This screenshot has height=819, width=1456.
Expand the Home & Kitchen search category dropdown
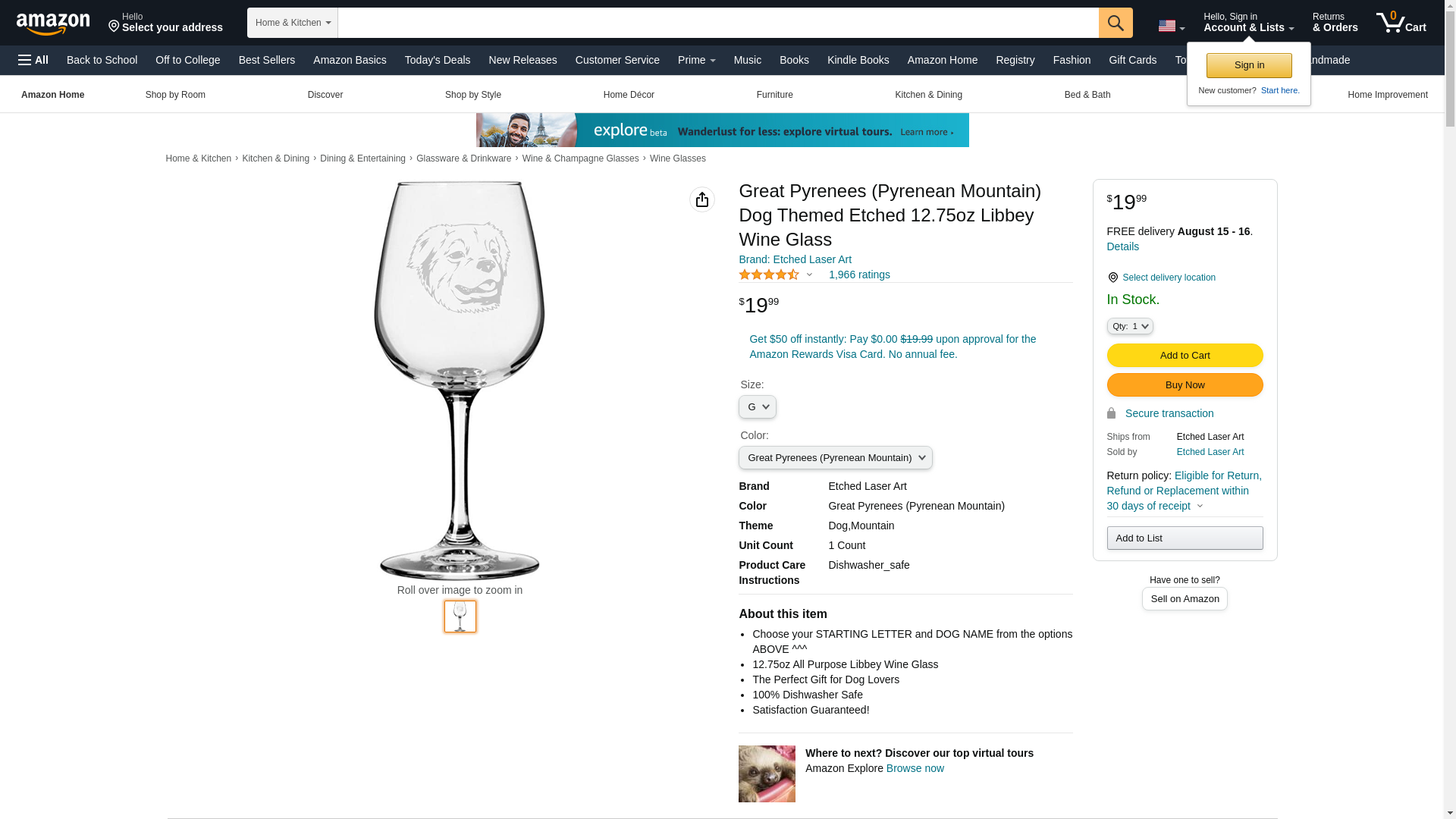tap(292, 23)
